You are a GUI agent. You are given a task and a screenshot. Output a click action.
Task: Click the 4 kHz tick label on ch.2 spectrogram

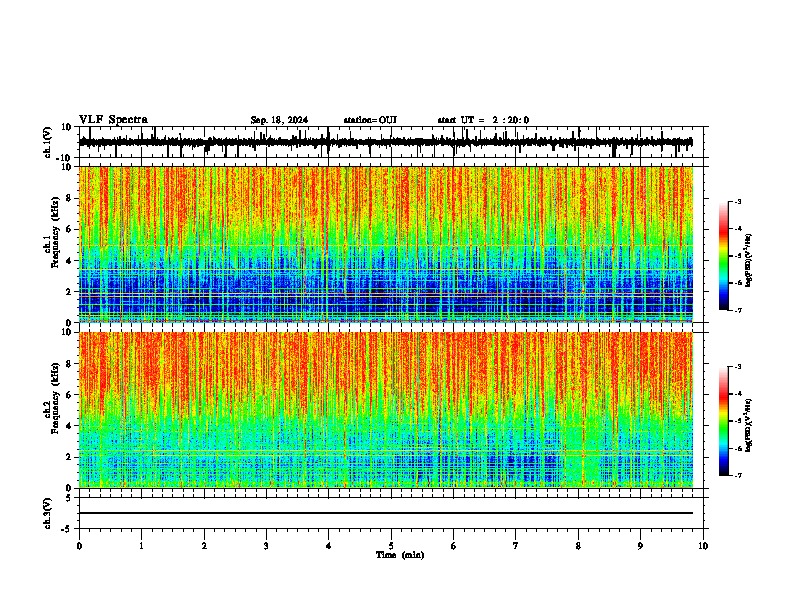[x=70, y=426]
